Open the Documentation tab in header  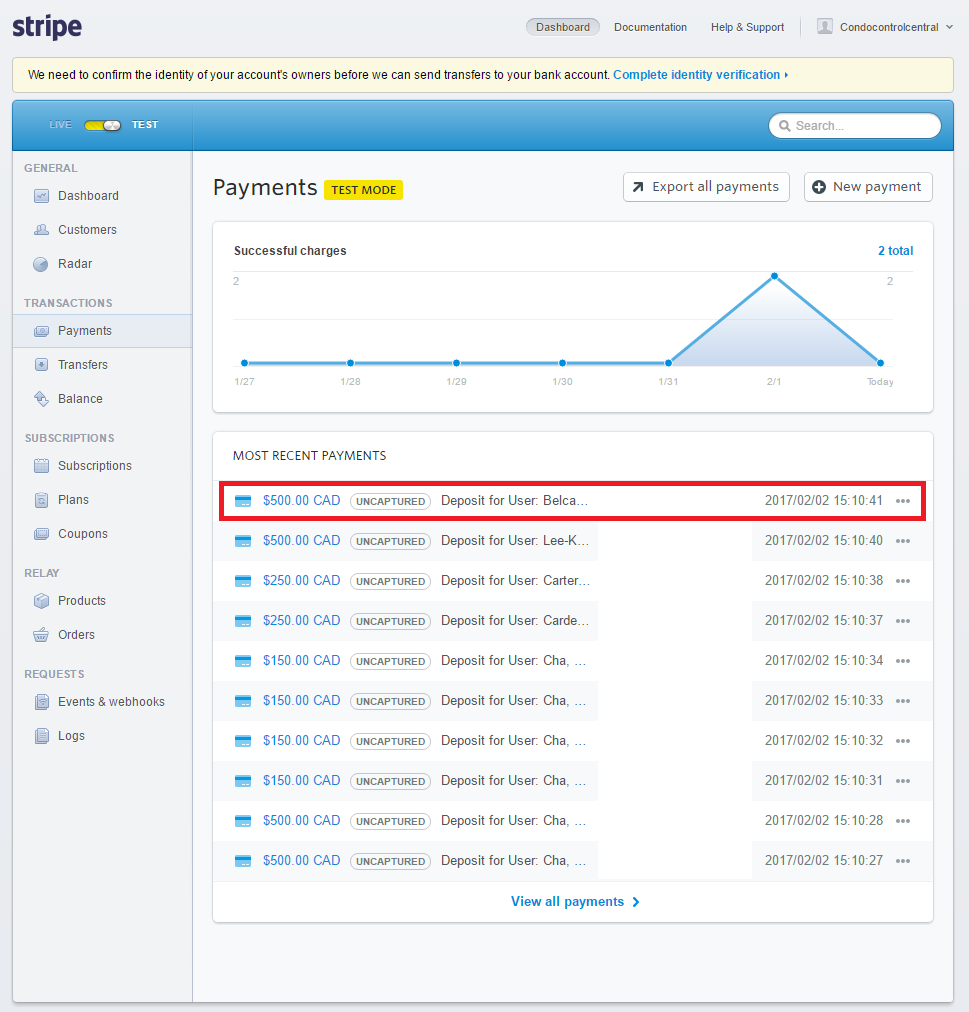[x=650, y=27]
